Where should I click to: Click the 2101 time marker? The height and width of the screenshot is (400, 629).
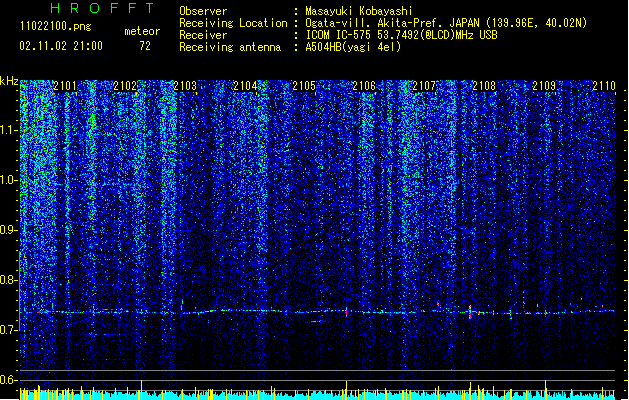click(65, 86)
